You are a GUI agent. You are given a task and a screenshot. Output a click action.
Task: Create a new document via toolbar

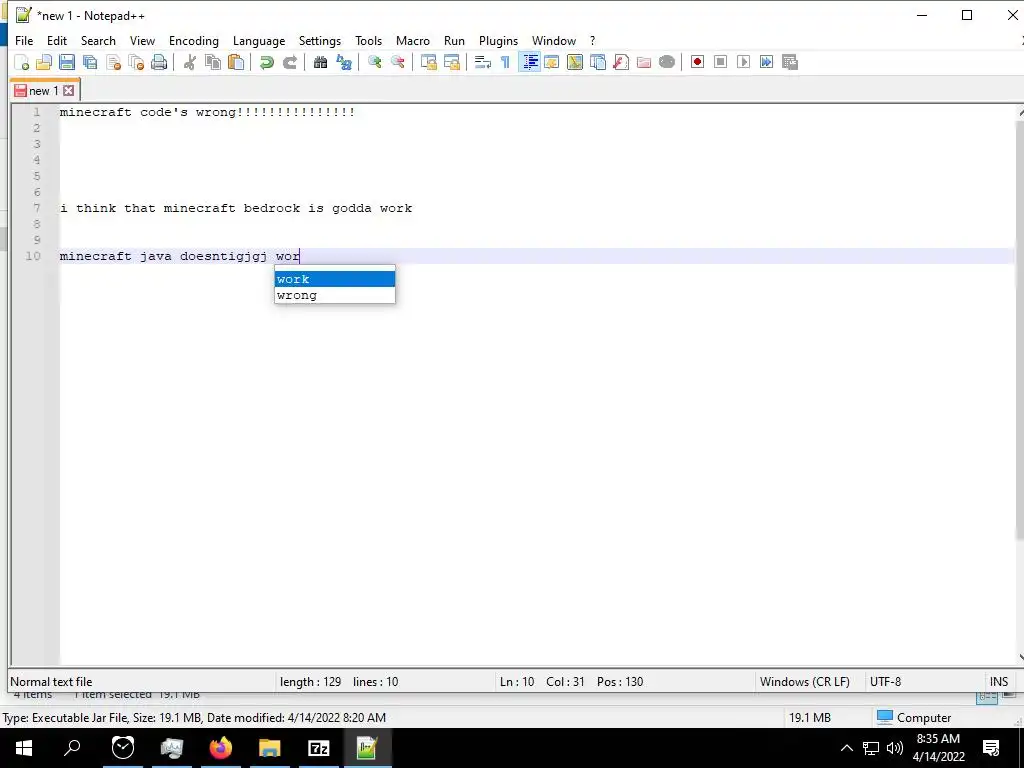[22, 62]
